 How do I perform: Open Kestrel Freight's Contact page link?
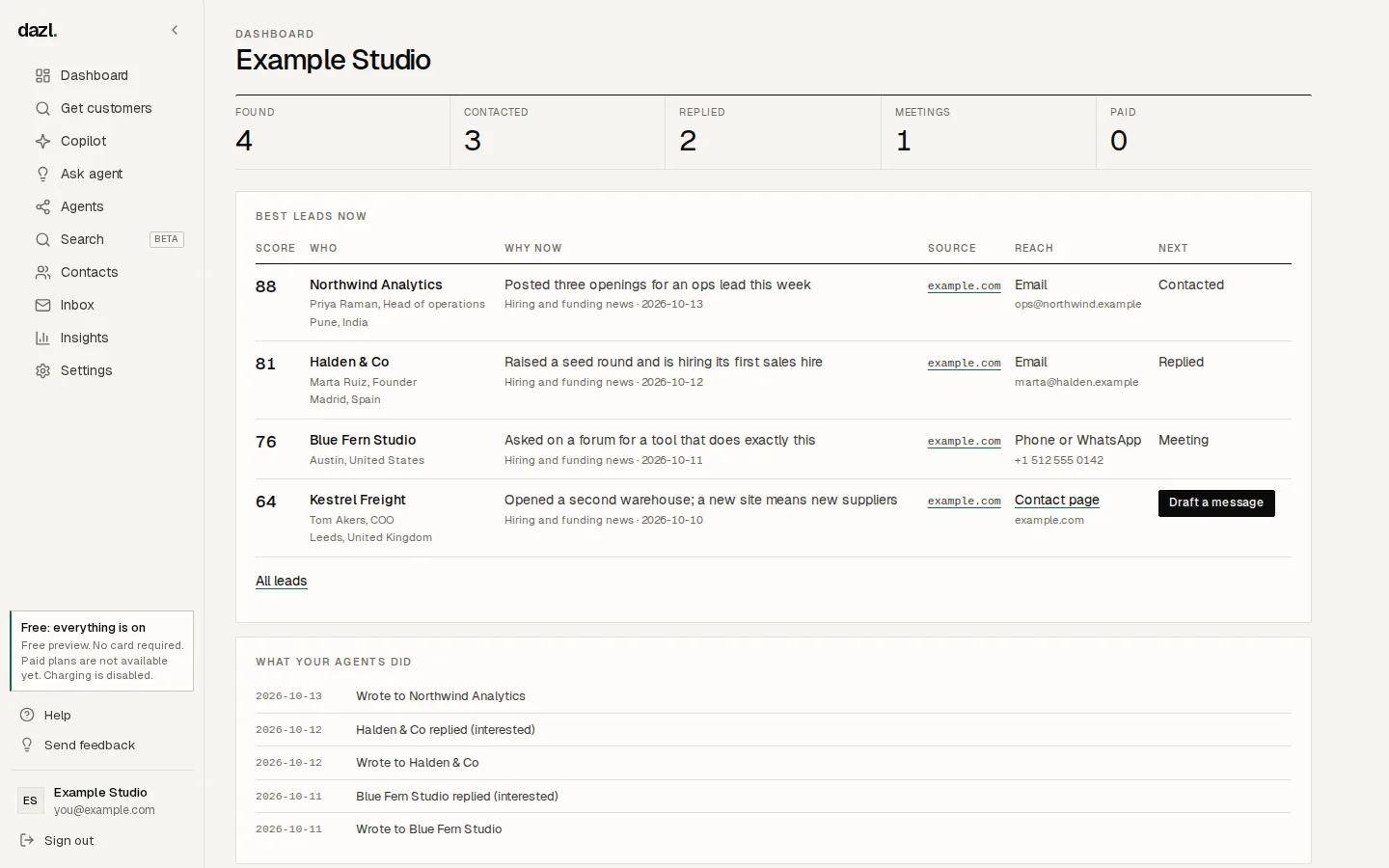coord(1057,500)
